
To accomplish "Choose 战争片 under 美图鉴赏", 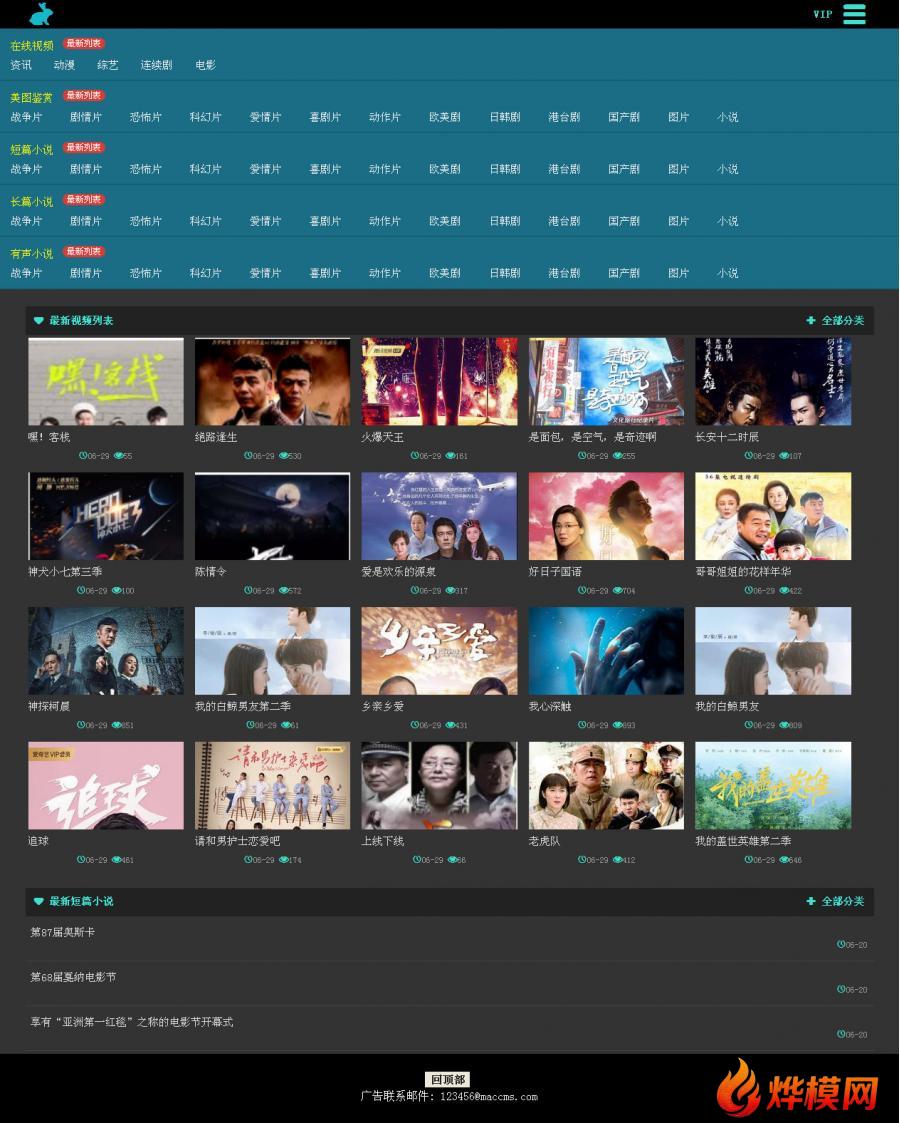I will click(x=26, y=117).
